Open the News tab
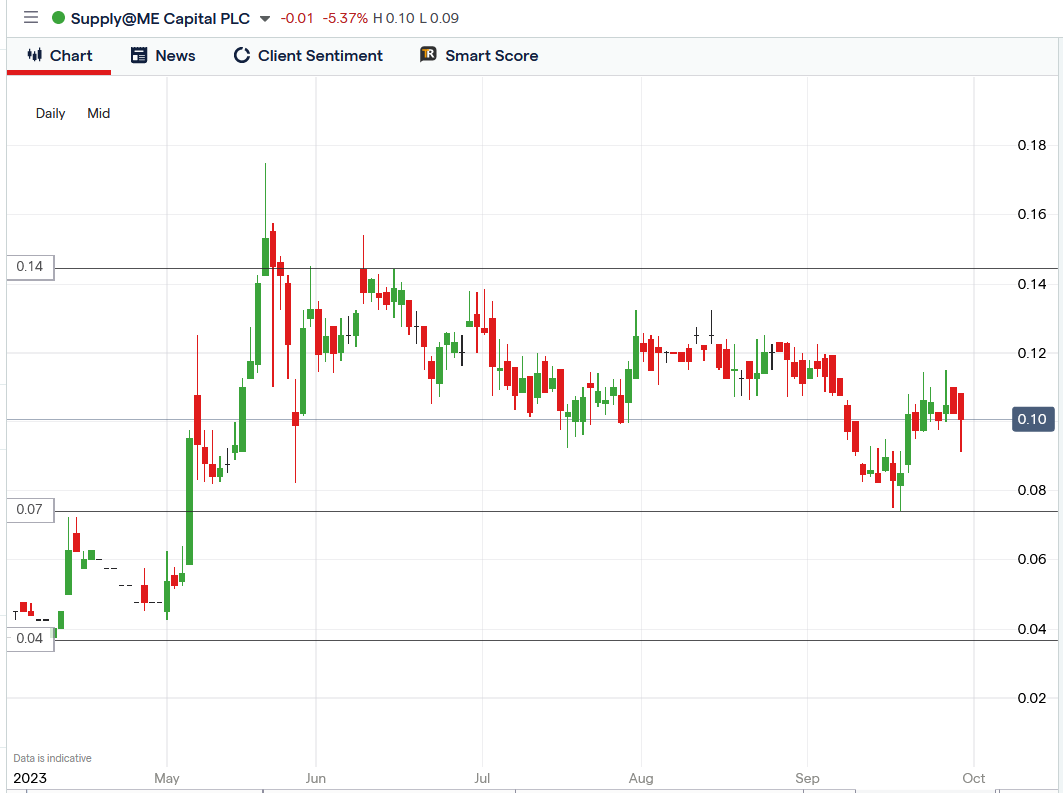The width and height of the screenshot is (1063, 793). (163, 56)
